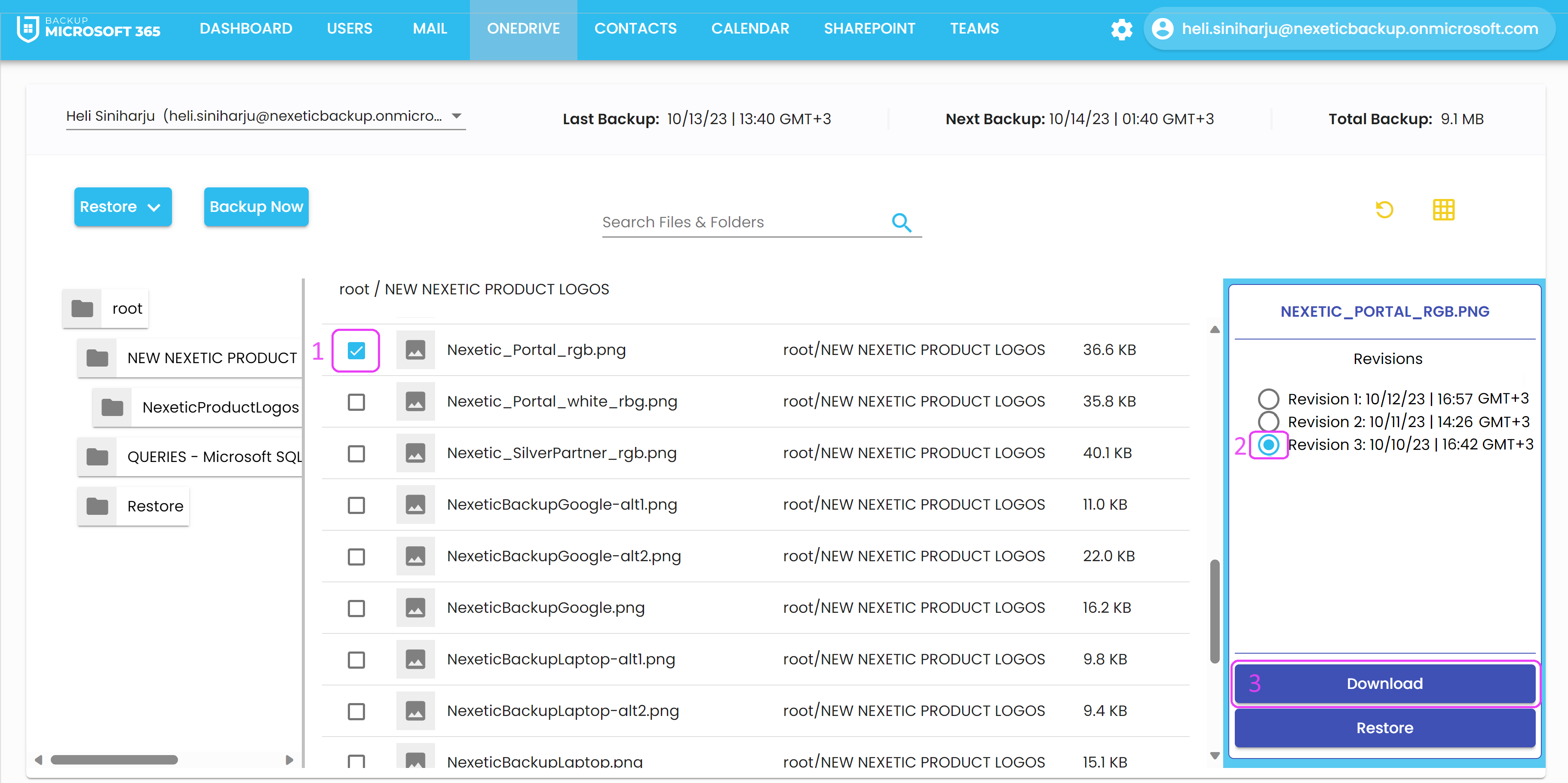Open the Users tab
Screen dimensions: 1568x783
point(350,29)
